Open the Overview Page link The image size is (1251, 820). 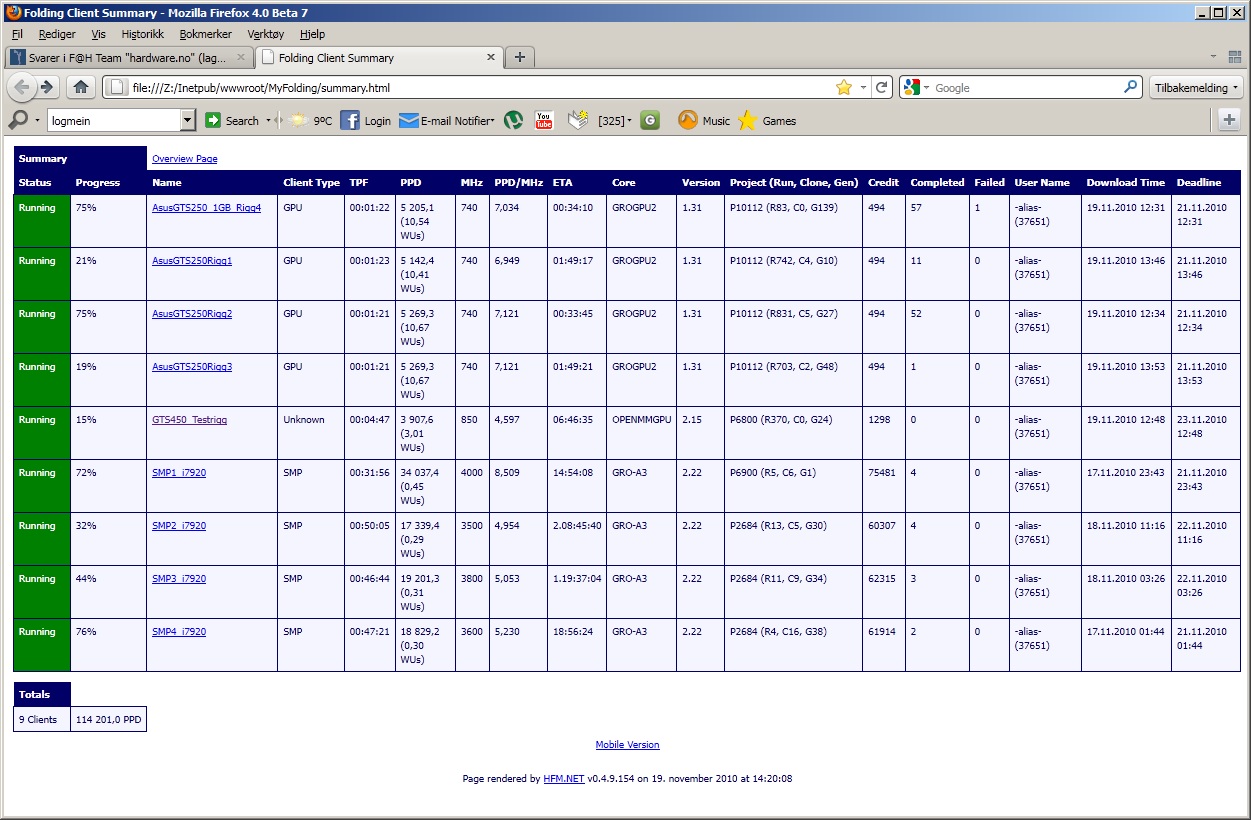tap(184, 159)
